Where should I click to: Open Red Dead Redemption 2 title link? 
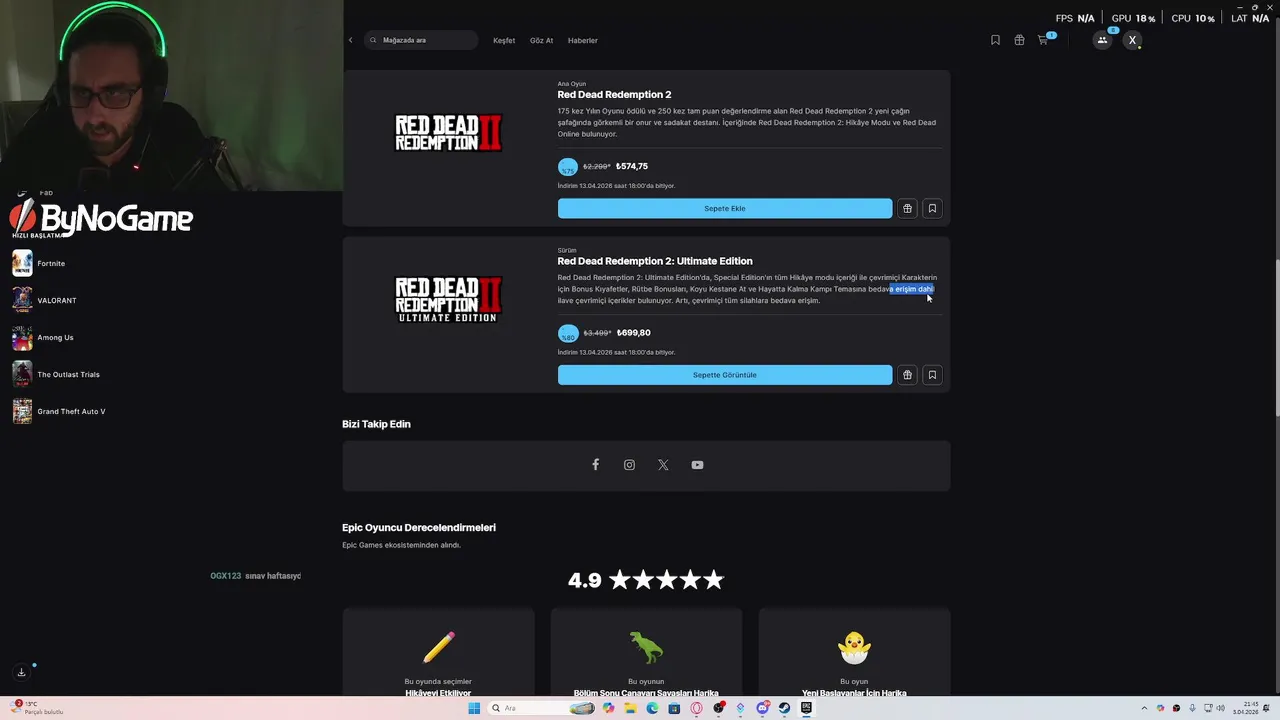tap(614, 95)
